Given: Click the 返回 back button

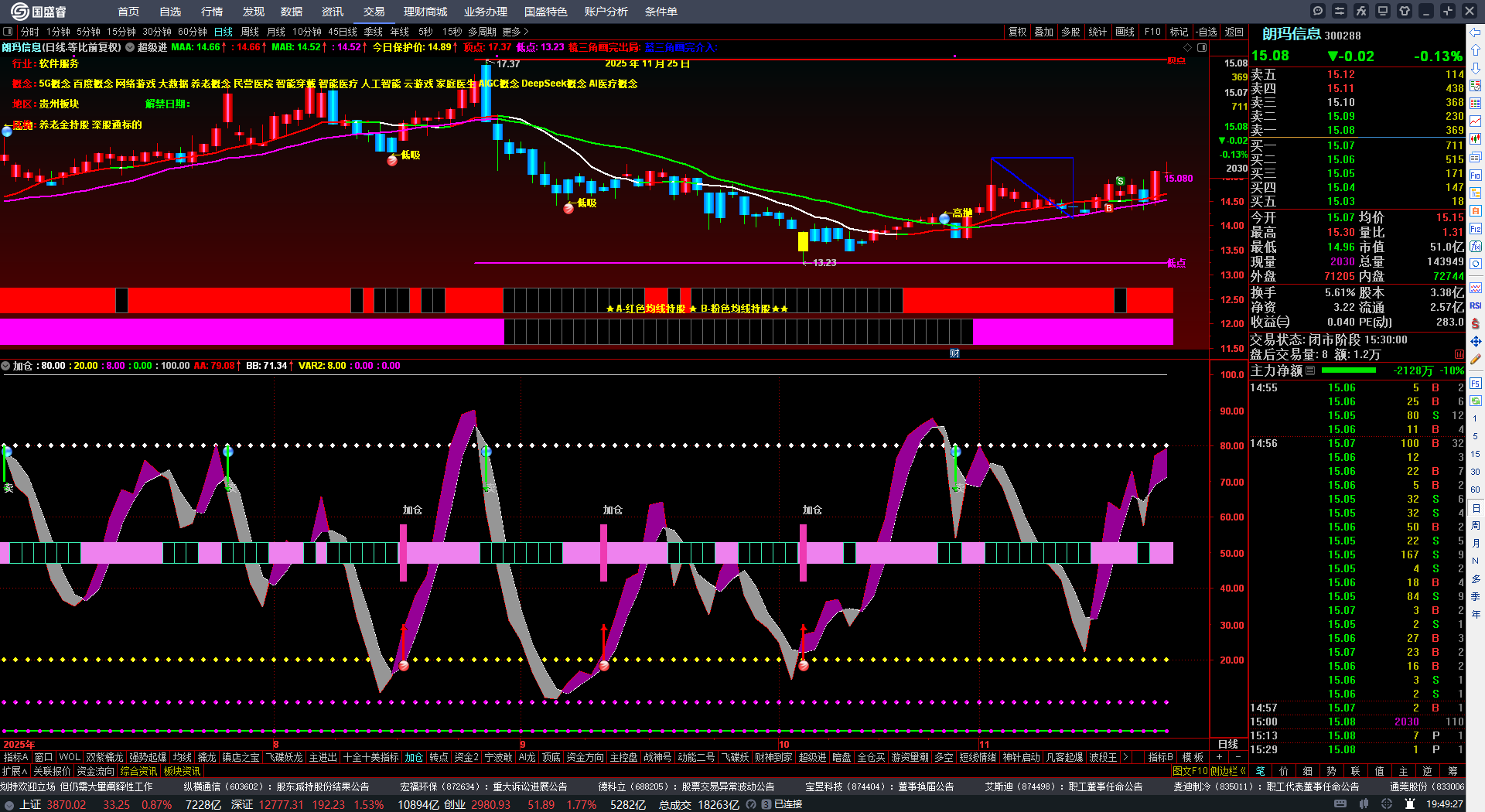Looking at the screenshot, I should (1234, 32).
